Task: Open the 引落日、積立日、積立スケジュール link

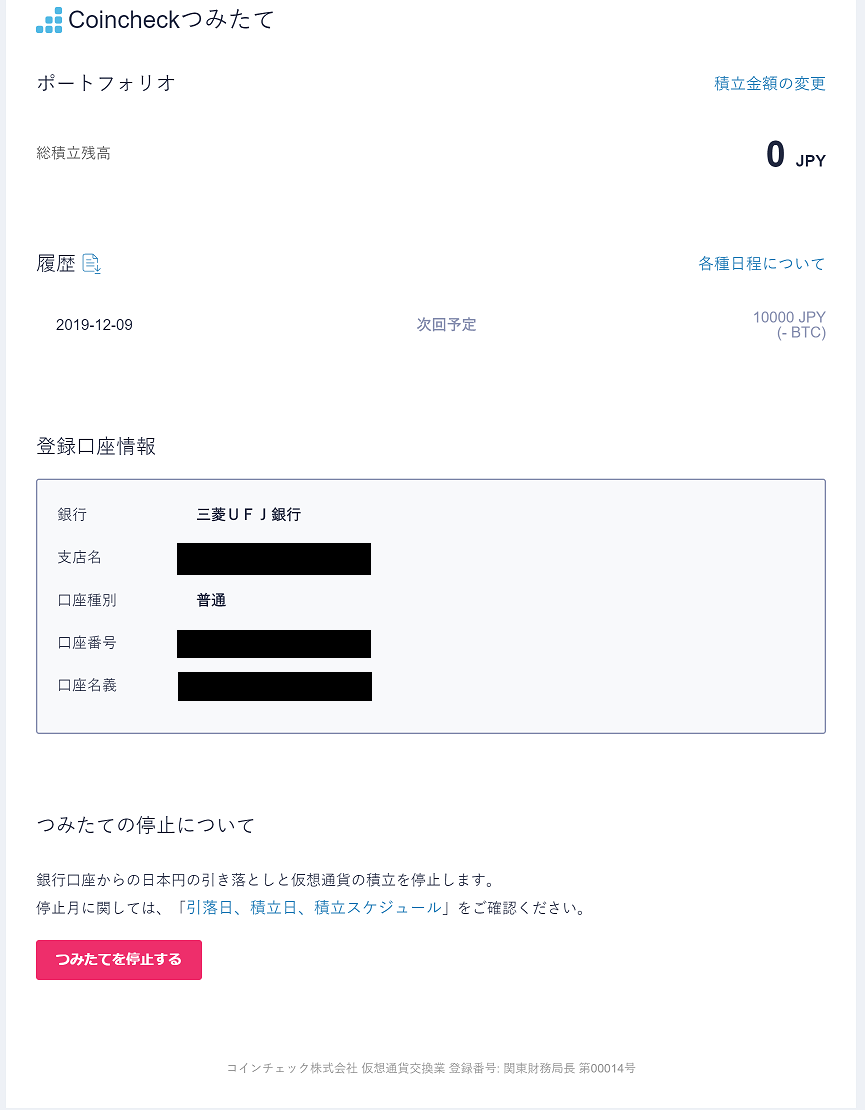Action: tap(313, 908)
